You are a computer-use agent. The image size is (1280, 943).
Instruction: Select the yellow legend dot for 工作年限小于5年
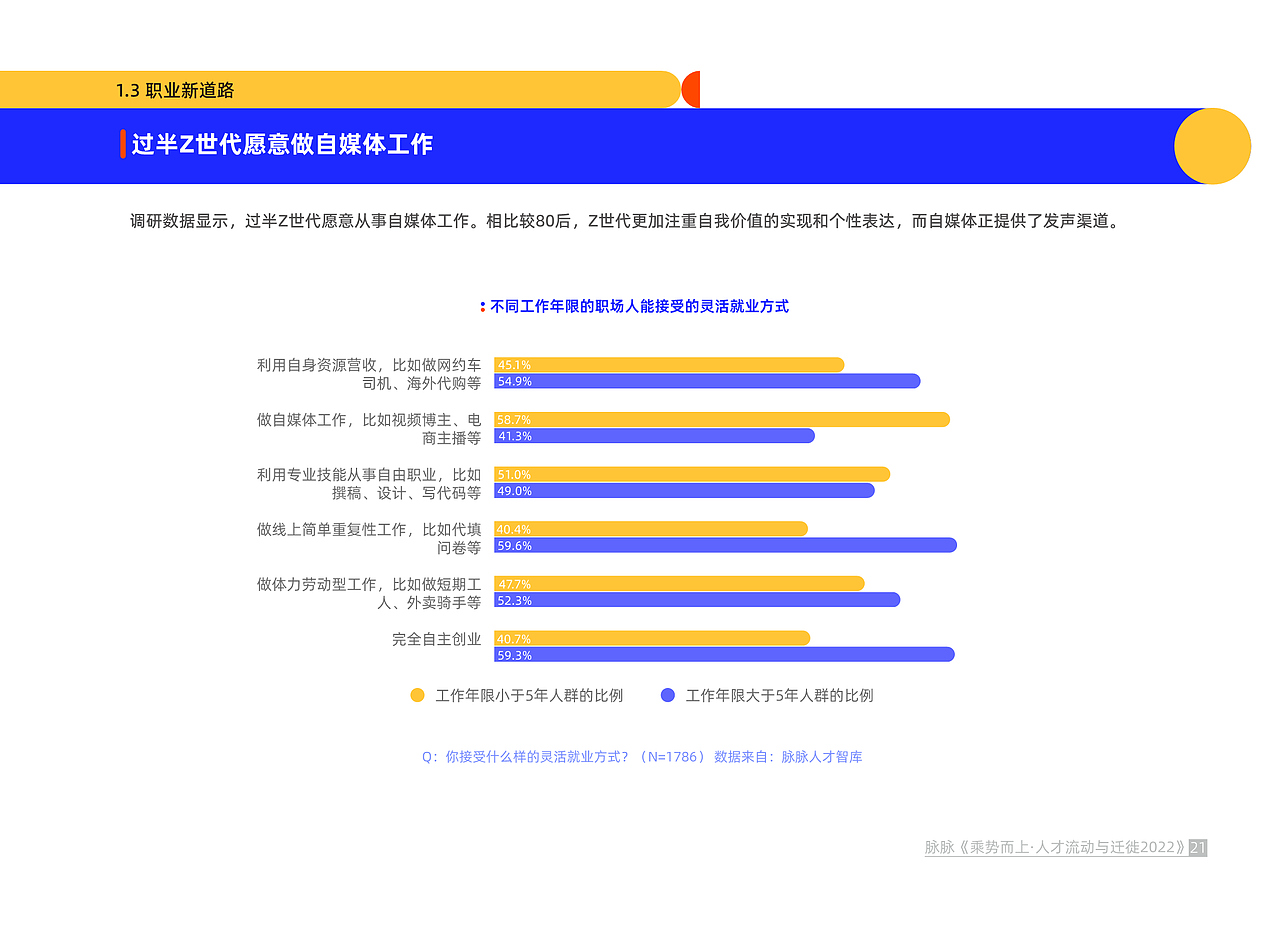click(x=417, y=694)
